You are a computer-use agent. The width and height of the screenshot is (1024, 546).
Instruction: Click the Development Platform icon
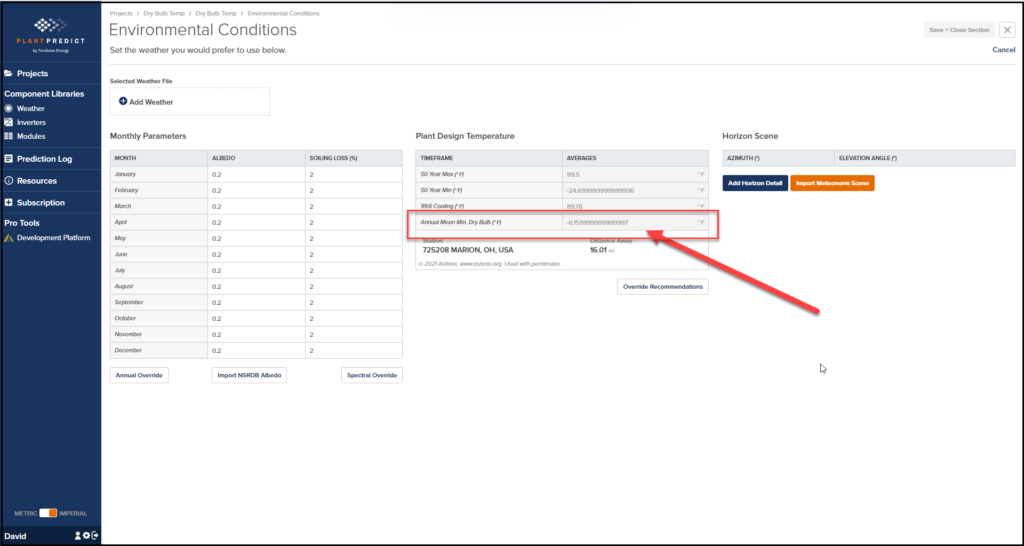click(9, 238)
